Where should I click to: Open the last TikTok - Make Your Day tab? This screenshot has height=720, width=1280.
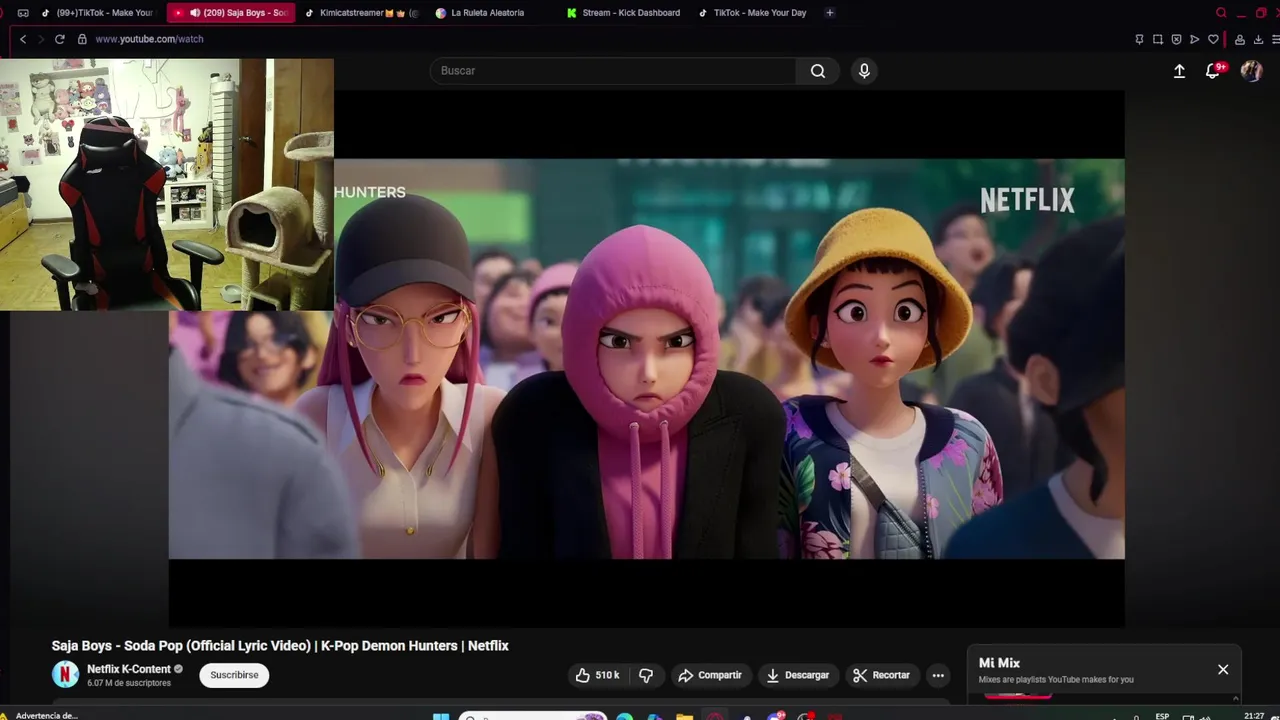click(752, 13)
